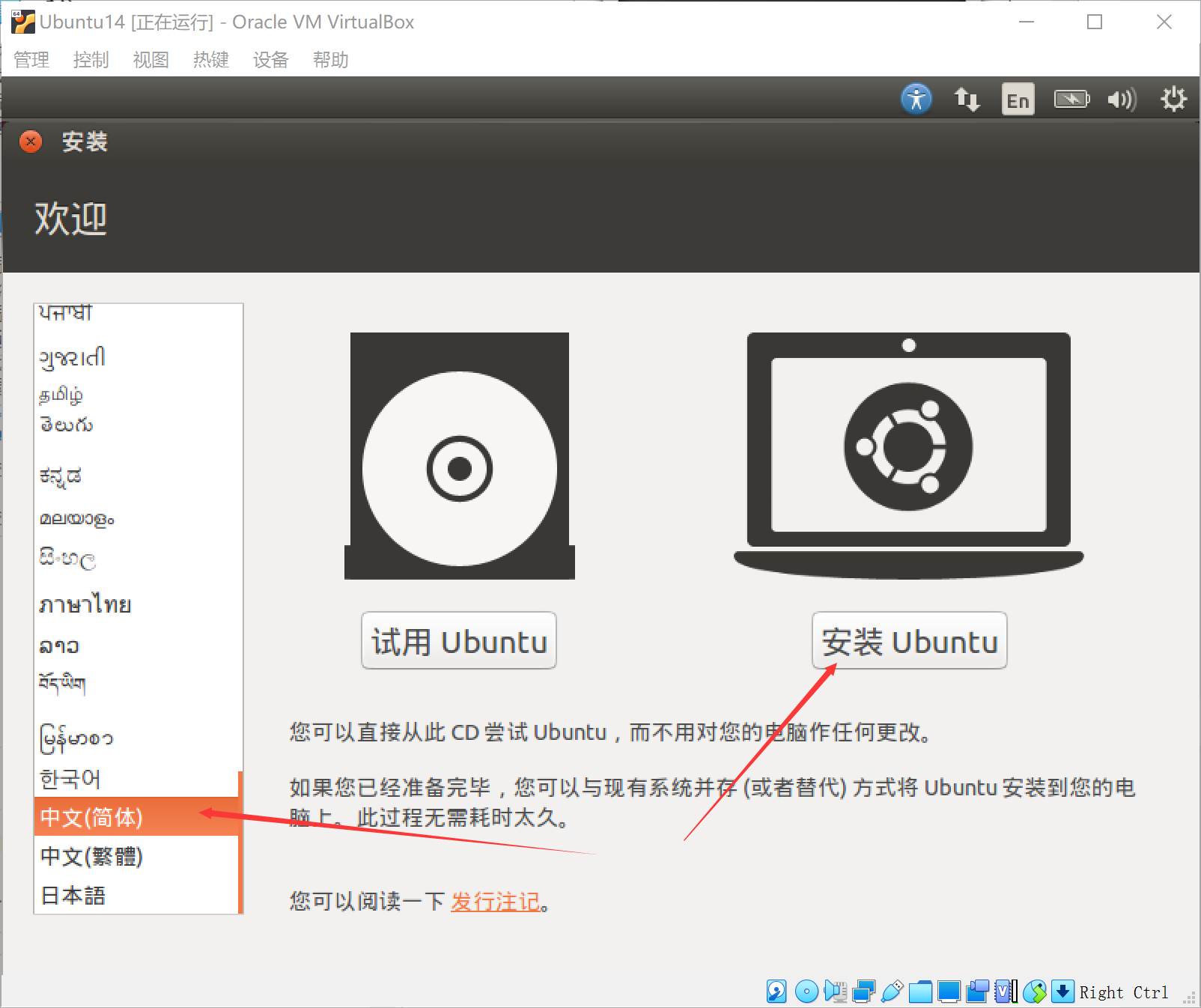Click the network adapters status icon

tap(863, 992)
